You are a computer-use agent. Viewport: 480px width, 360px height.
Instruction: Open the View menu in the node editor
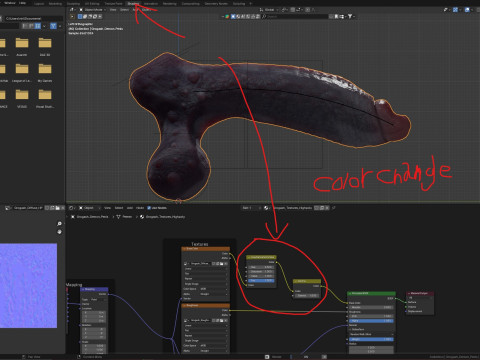tap(107, 208)
